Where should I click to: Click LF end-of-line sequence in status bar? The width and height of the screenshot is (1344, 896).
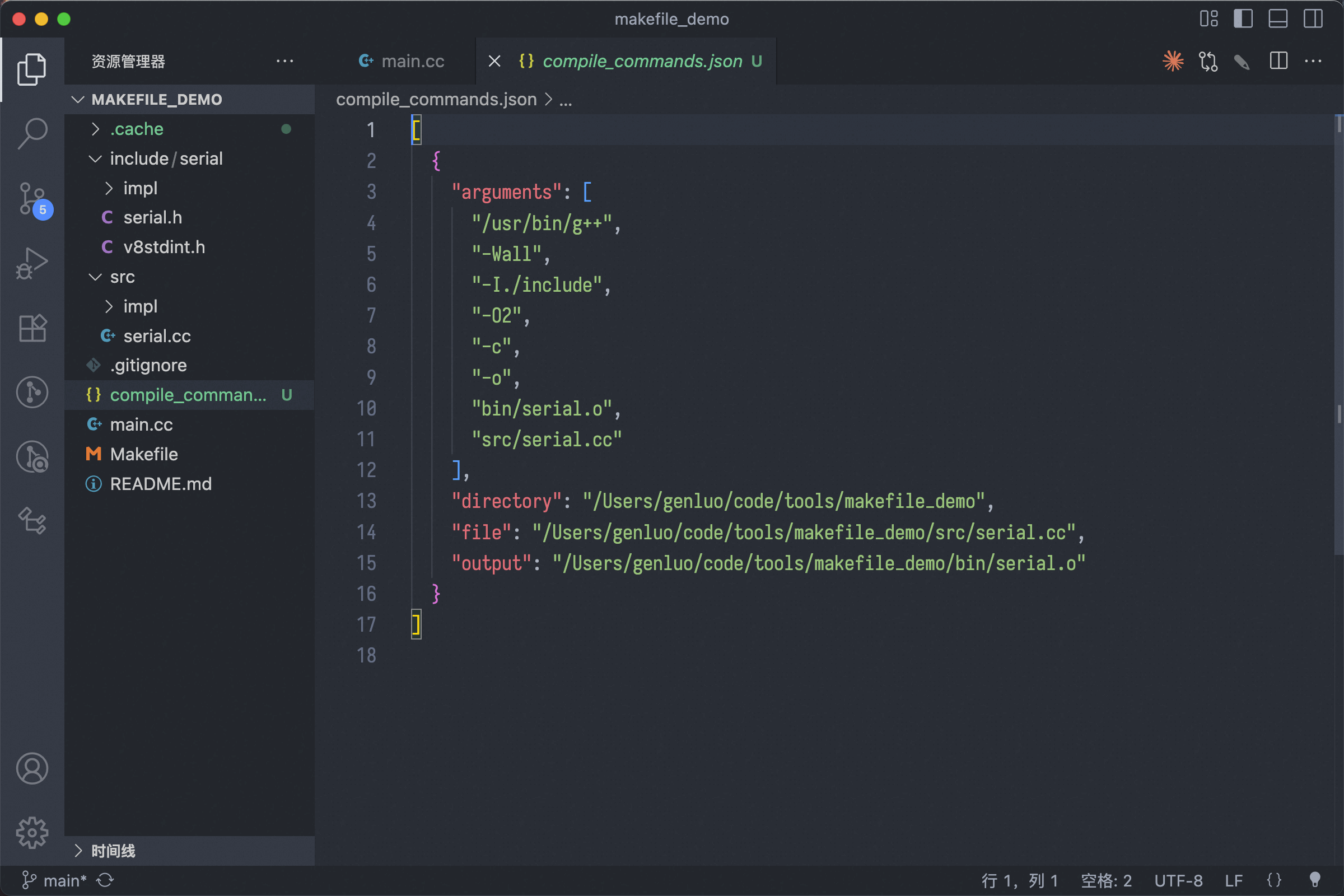click(1233, 880)
